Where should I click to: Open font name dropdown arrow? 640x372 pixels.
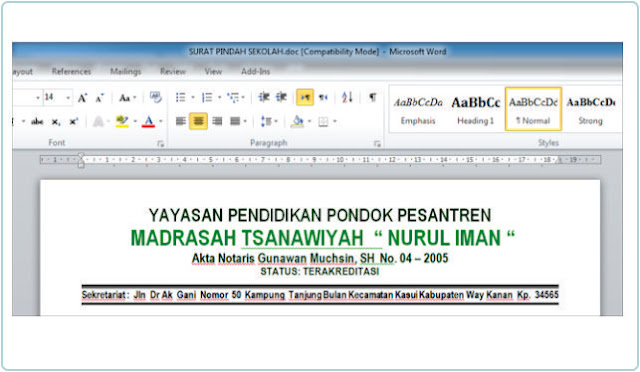pyautogui.click(x=38, y=98)
